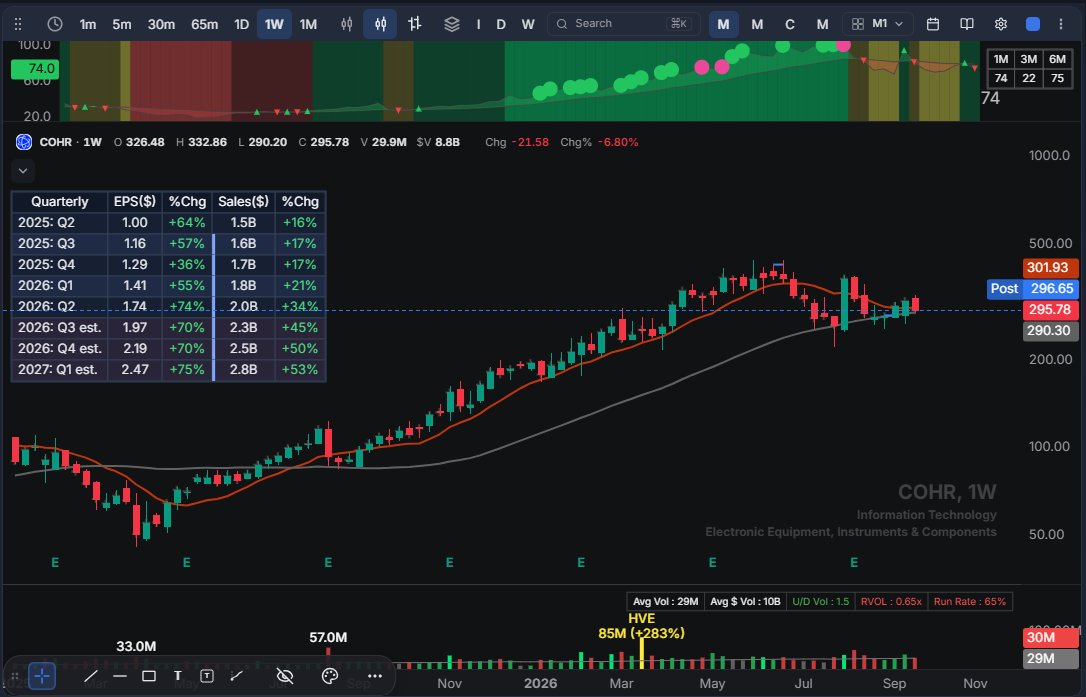Switch to 5m timeframe

coord(122,24)
